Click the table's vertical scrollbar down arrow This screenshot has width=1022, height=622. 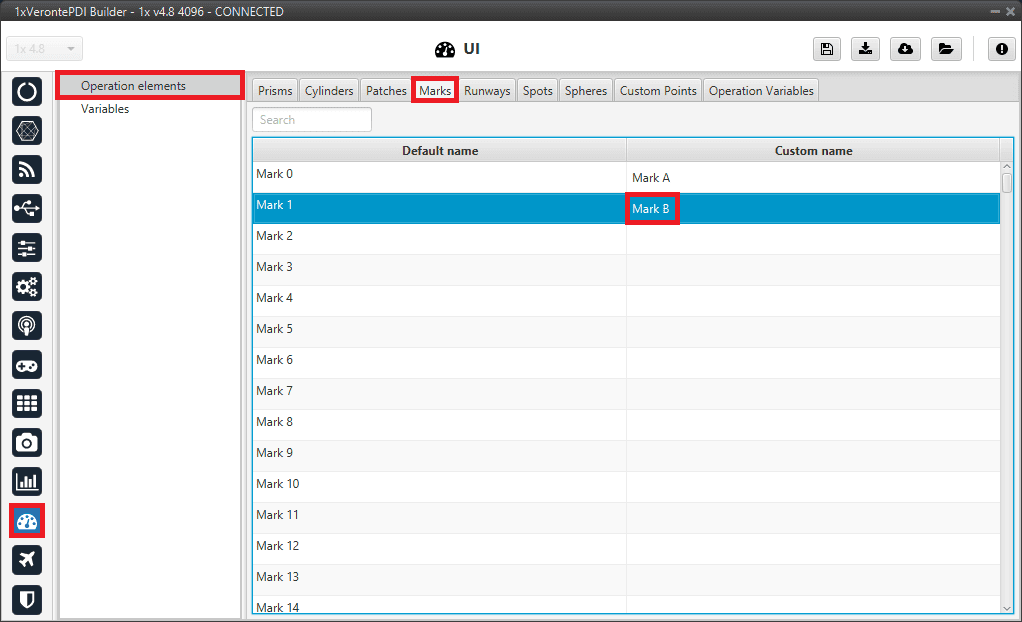click(x=1007, y=607)
